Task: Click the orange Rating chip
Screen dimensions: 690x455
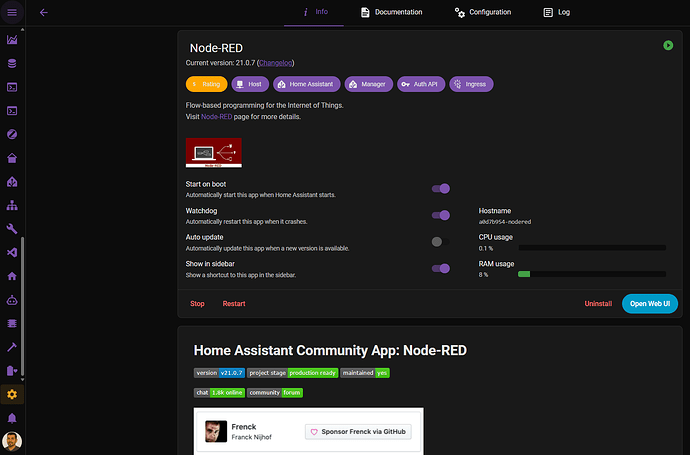Action: pyautogui.click(x=206, y=84)
